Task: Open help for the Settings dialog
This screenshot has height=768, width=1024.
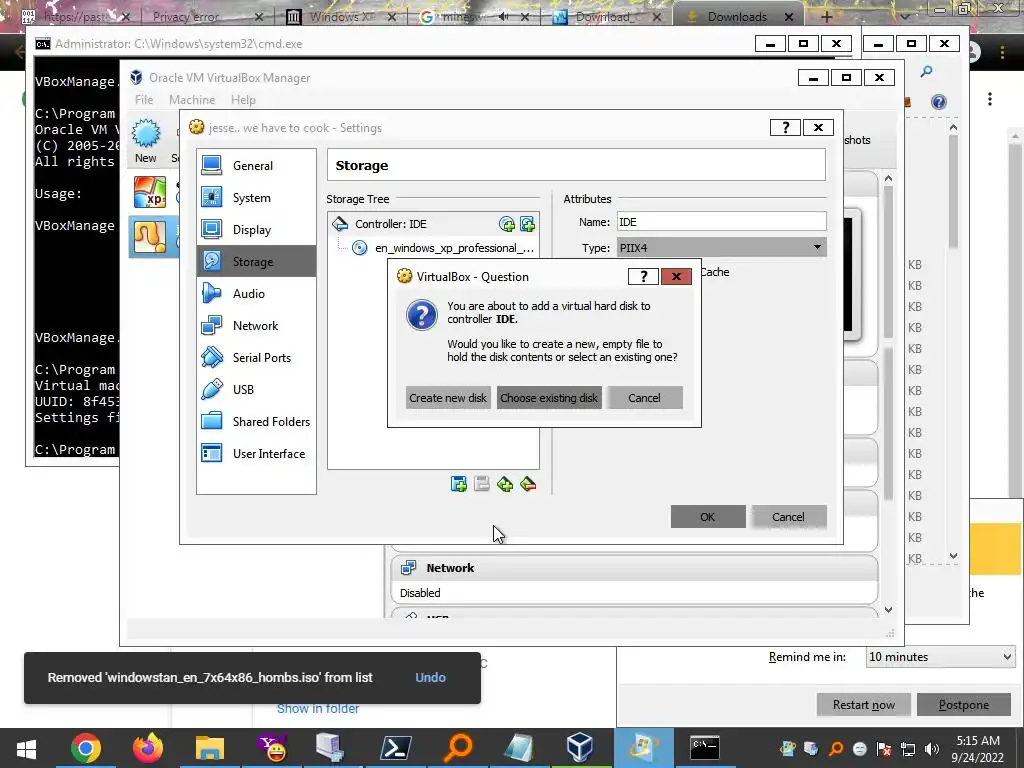Action: [785, 127]
